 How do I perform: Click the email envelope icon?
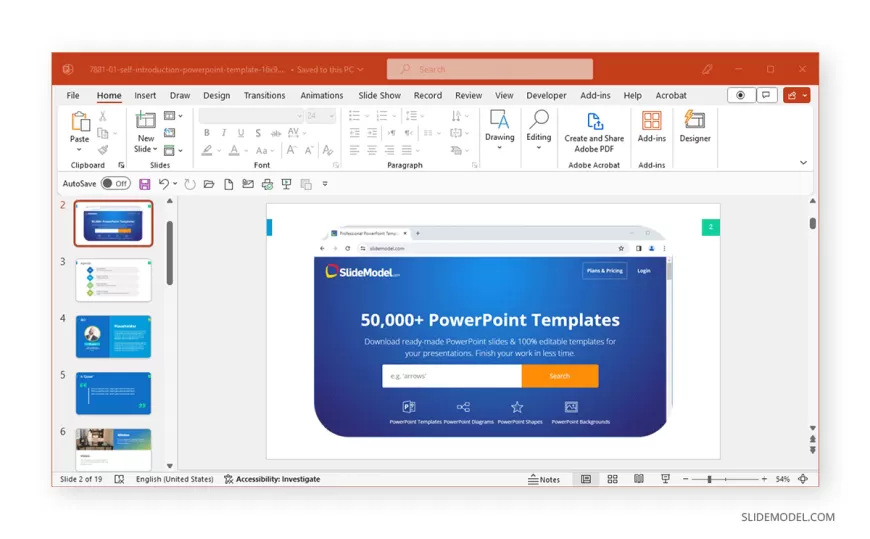tap(248, 184)
